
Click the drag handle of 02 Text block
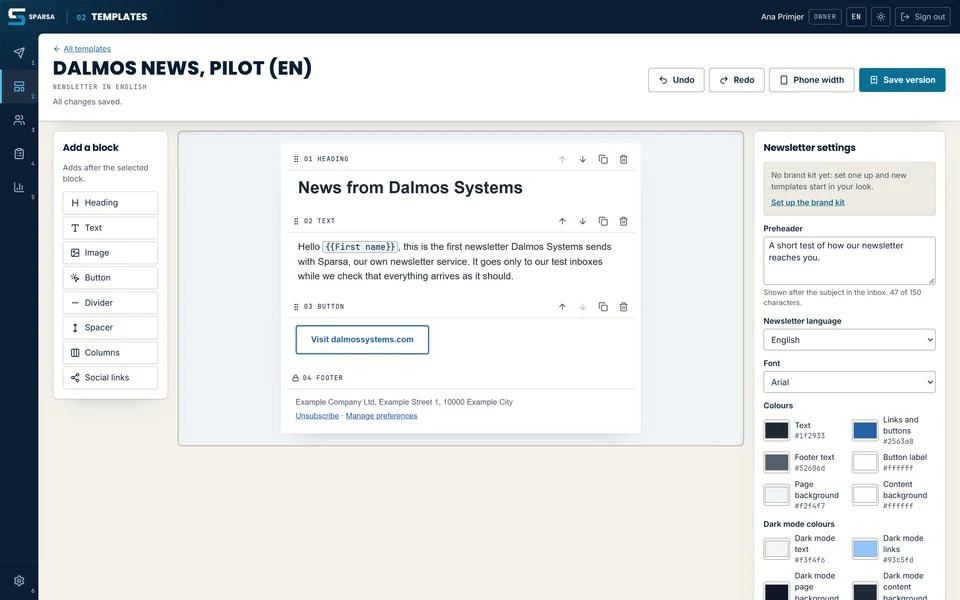pos(296,221)
